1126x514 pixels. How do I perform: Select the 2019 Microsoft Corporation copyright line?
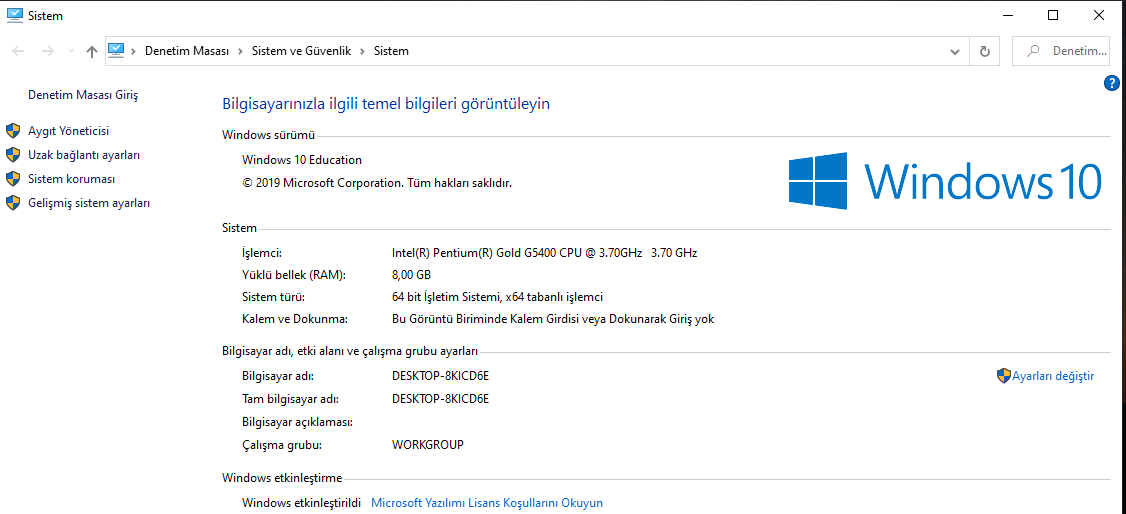coord(378,183)
